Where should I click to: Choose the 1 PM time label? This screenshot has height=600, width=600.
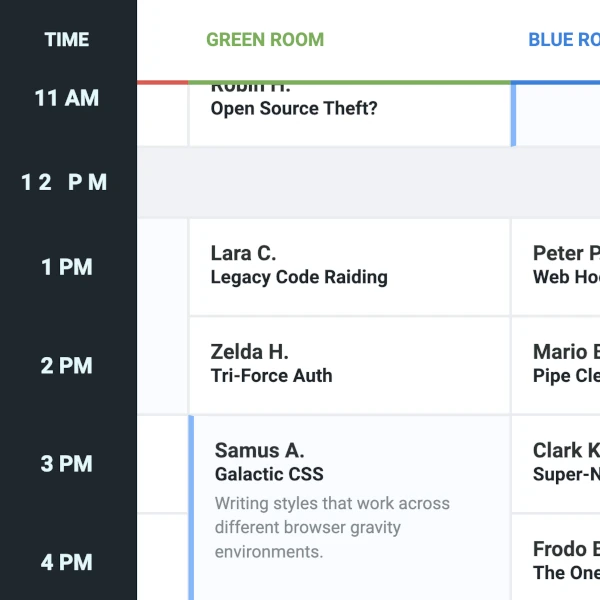[67, 267]
